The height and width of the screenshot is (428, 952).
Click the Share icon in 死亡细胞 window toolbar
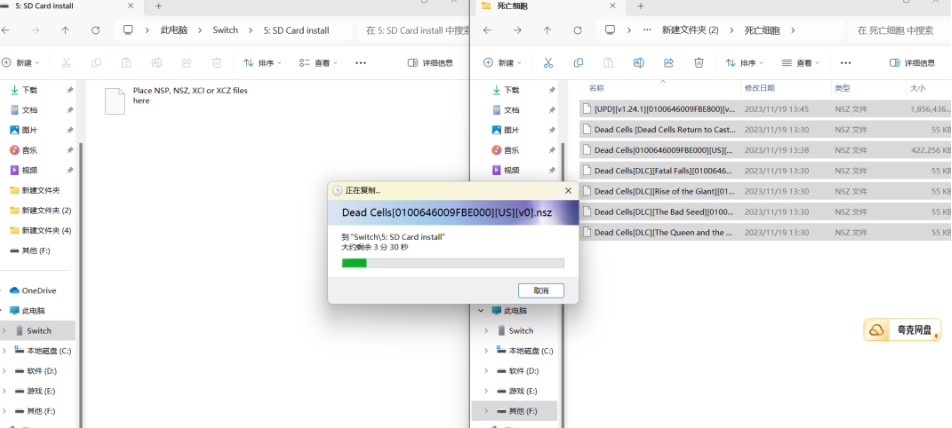pos(669,62)
